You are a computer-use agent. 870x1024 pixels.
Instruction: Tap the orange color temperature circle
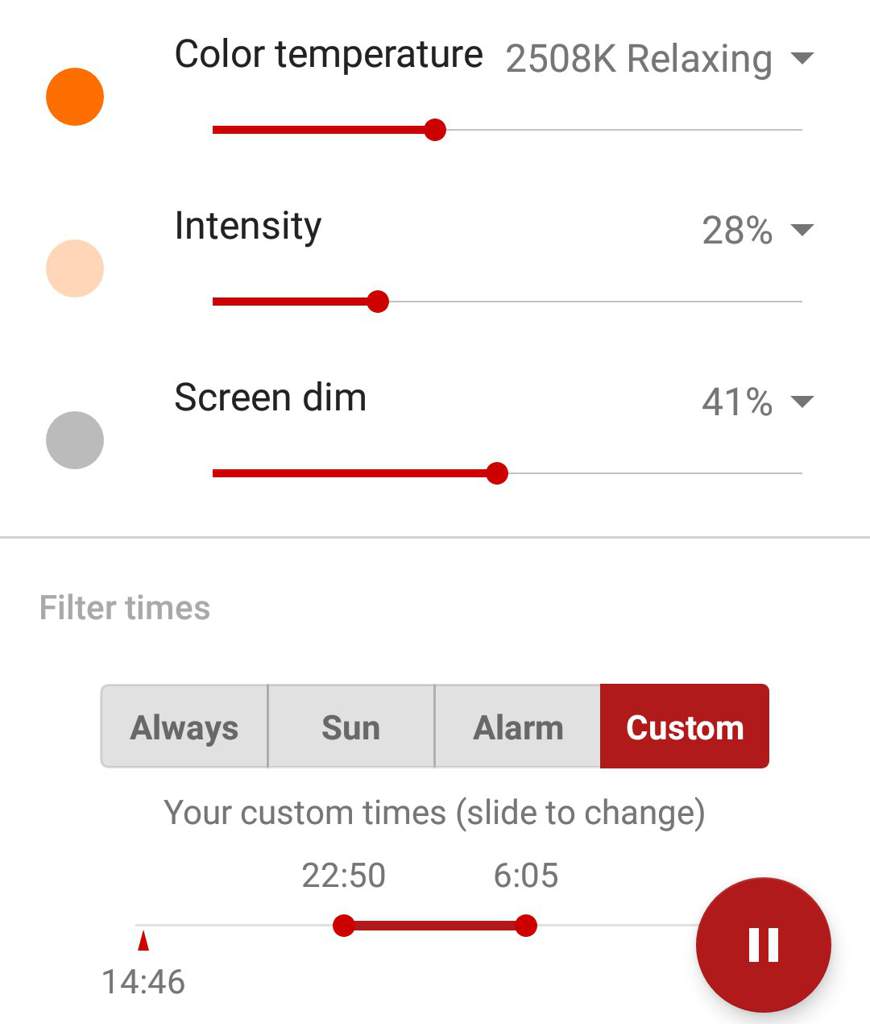(x=74, y=97)
